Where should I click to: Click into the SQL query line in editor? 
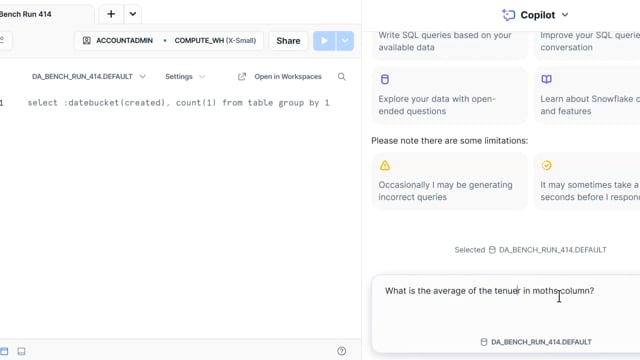178,102
